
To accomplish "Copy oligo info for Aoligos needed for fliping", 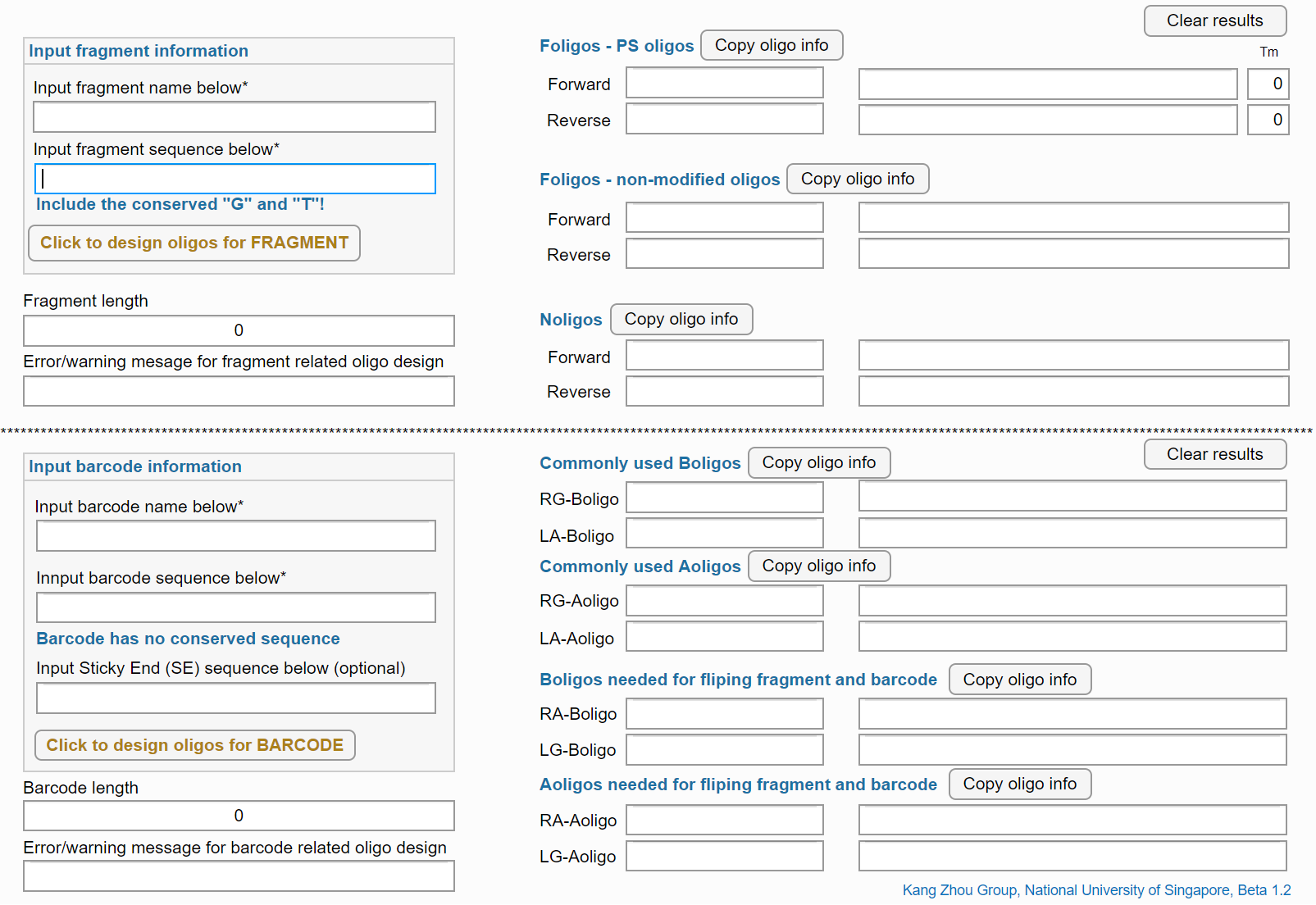I will pyautogui.click(x=1020, y=784).
